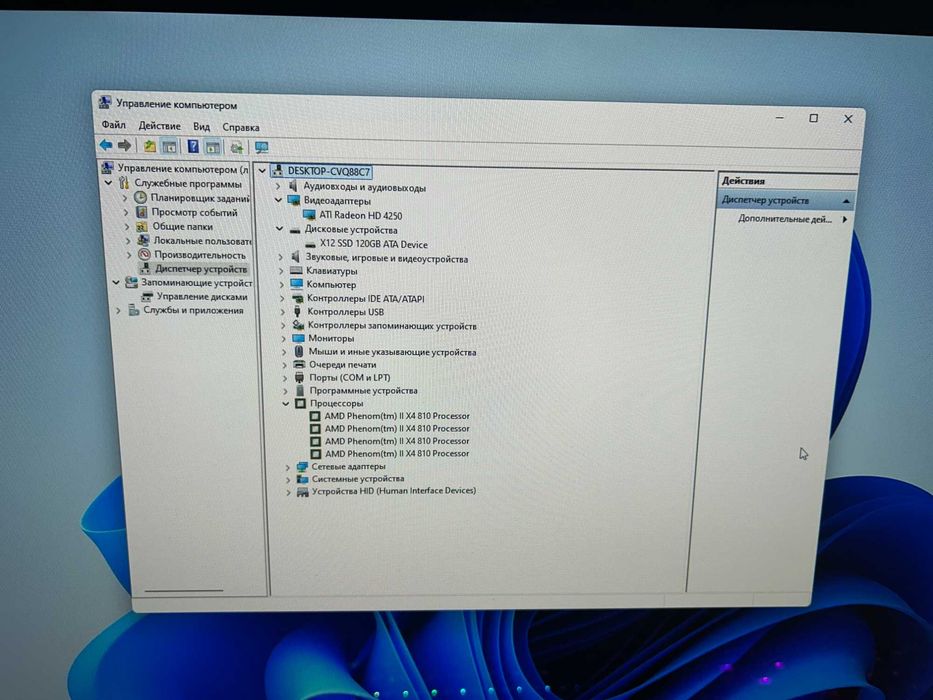The image size is (933, 700).
Task: Click the X12 SSD 120GB drive icon
Action: point(310,244)
